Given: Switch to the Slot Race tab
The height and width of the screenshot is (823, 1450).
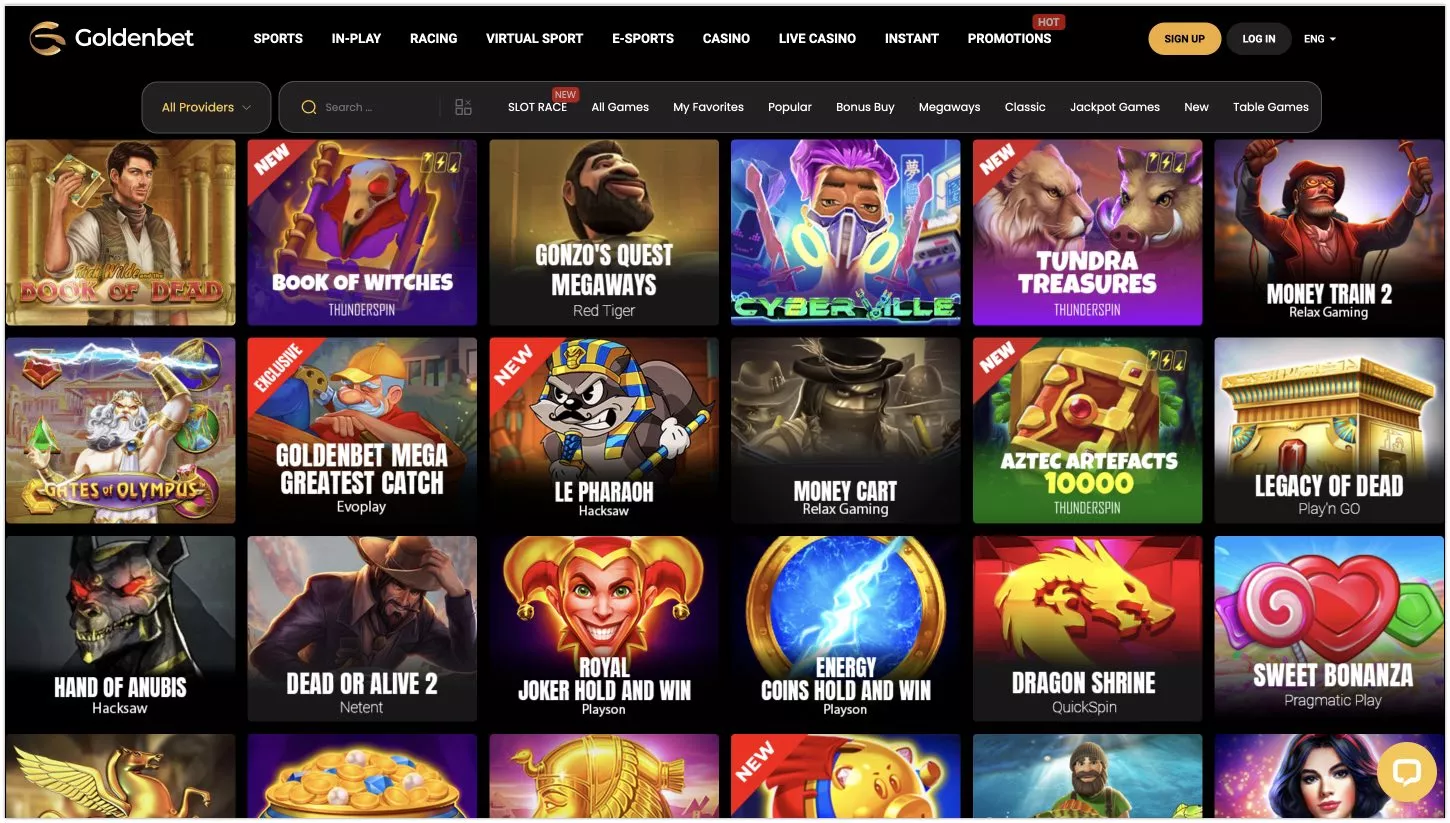Looking at the screenshot, I should click(x=537, y=107).
